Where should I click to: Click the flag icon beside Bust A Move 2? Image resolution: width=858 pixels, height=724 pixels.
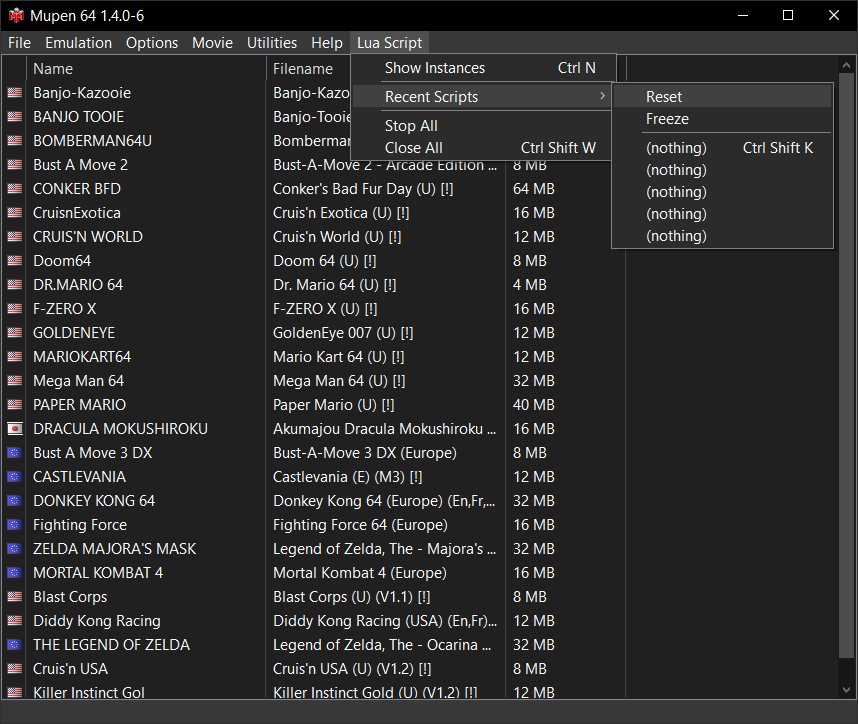point(15,165)
